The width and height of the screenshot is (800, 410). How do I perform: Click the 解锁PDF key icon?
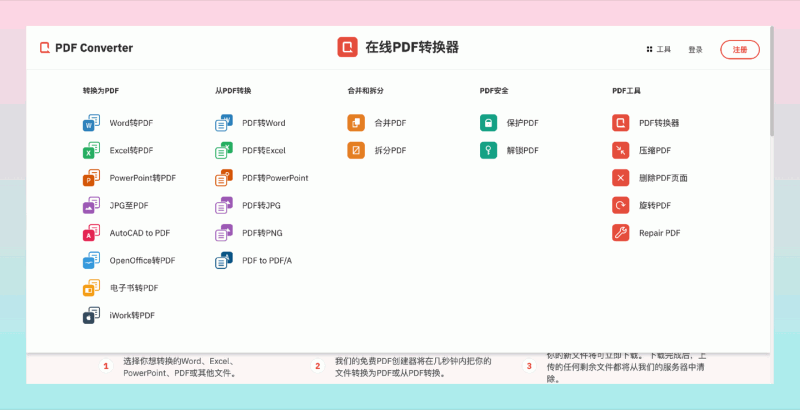coord(488,150)
